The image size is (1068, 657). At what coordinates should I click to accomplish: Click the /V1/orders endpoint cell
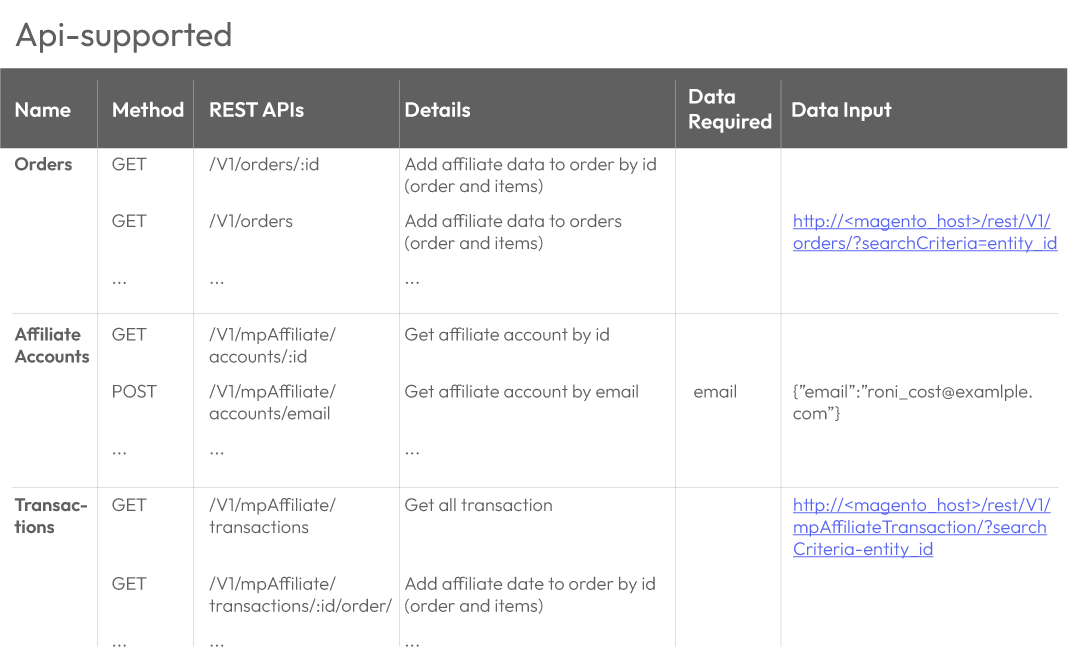coord(251,221)
